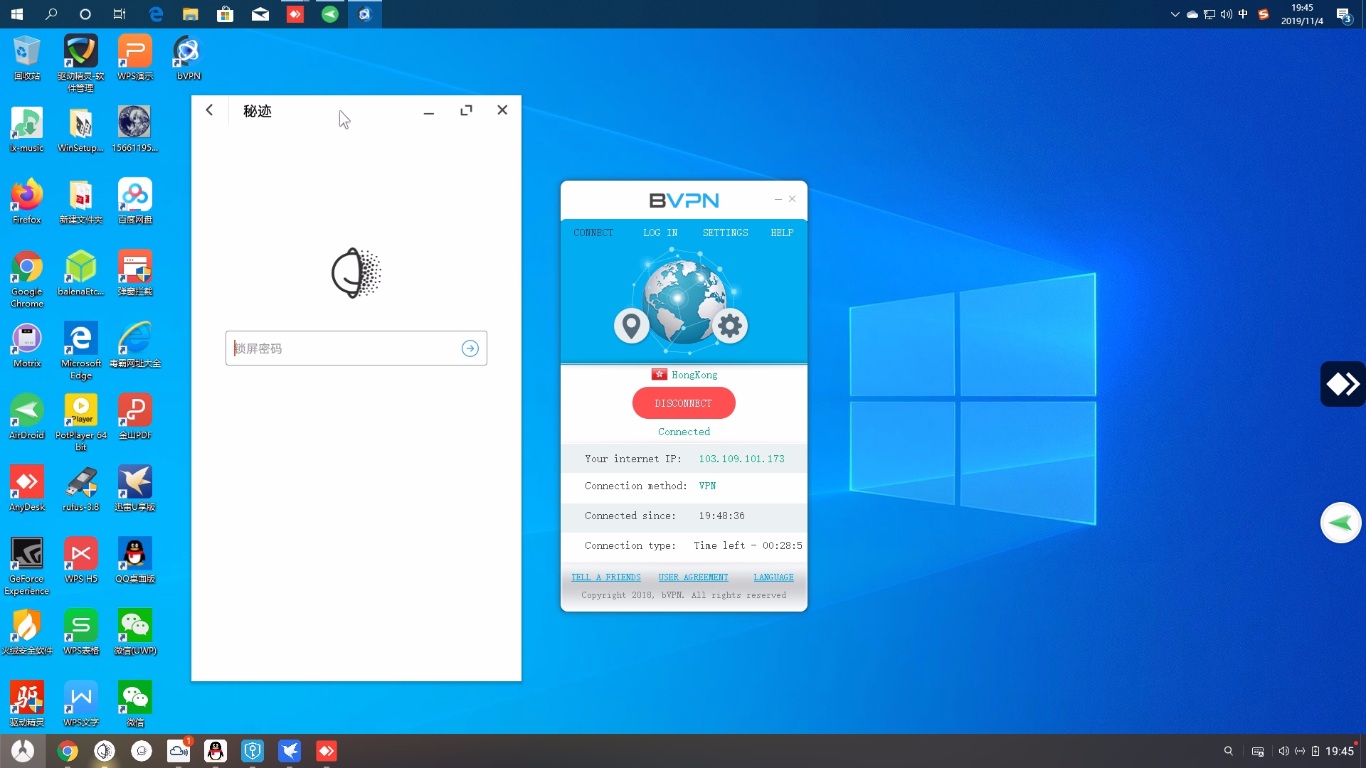Click the gear icon beside the globe
This screenshot has width=1366, height=768.
(730, 325)
